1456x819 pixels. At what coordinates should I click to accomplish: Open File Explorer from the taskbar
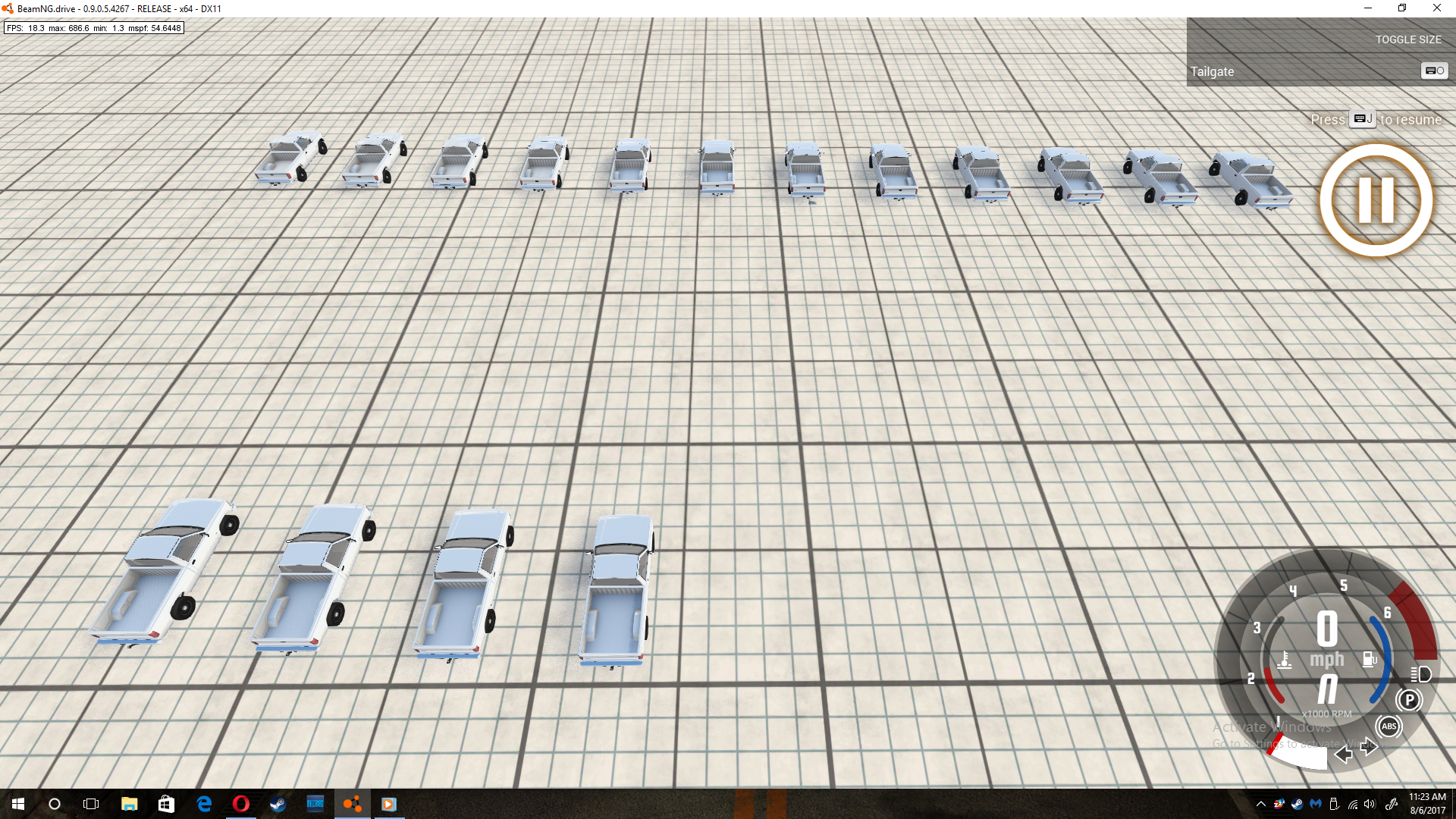tap(129, 804)
